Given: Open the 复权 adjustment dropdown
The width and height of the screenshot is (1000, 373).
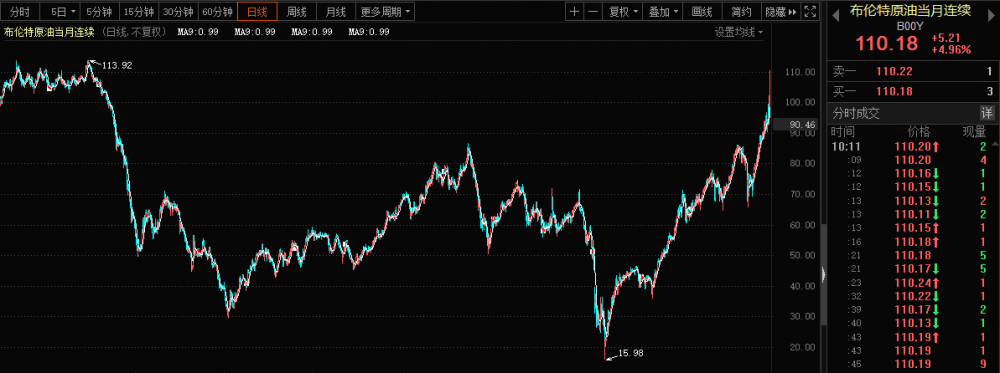Looking at the screenshot, I should click(x=622, y=11).
